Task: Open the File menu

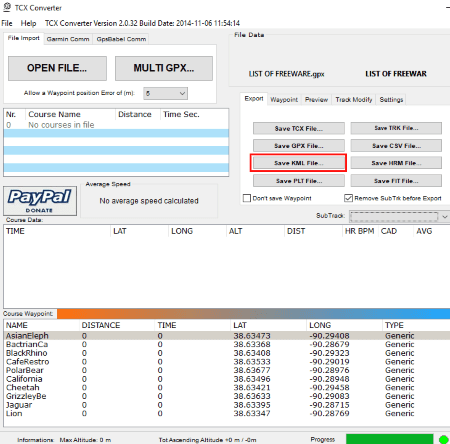Action: [x=7, y=23]
